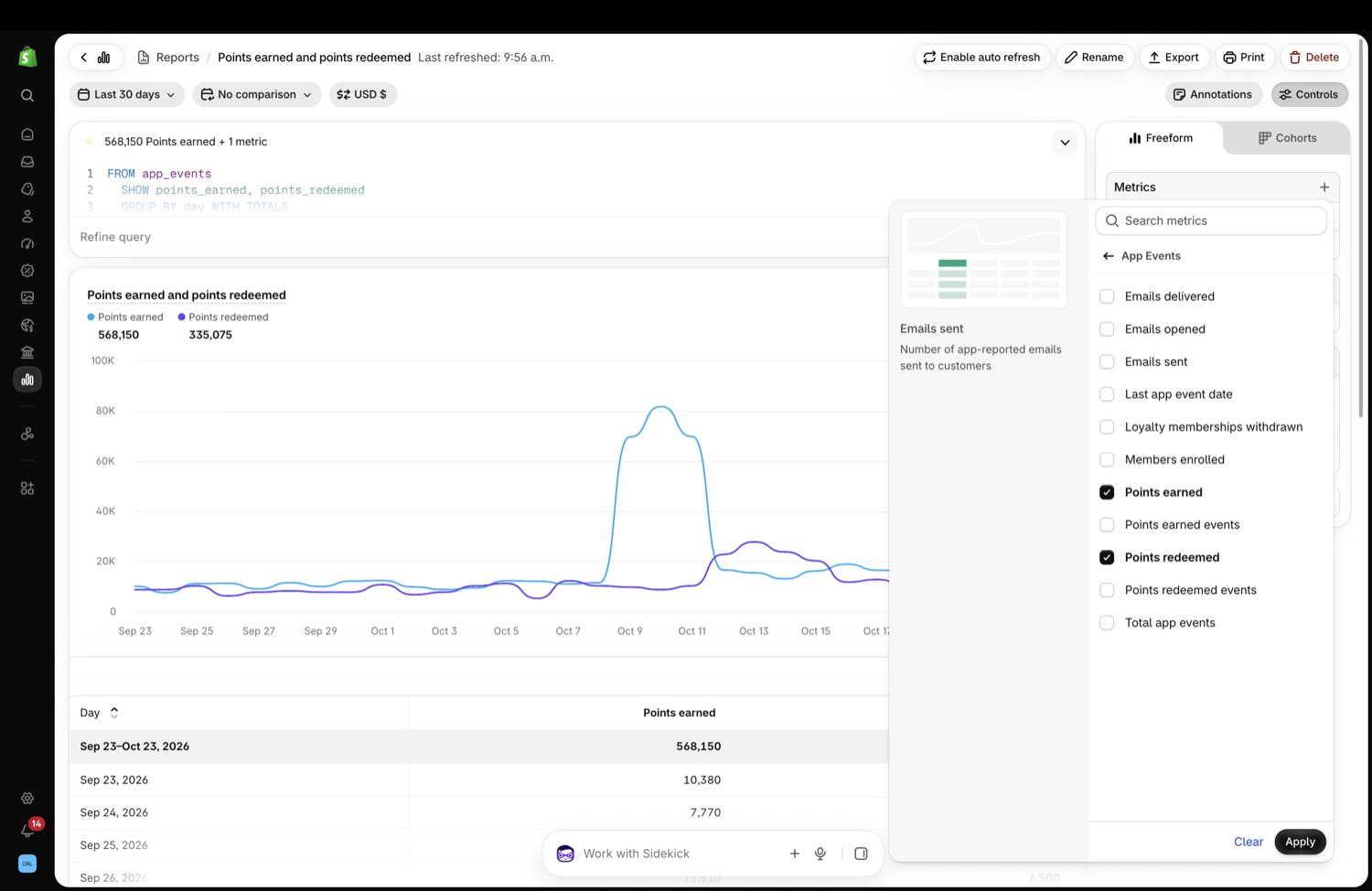This screenshot has width=1372, height=891.
Task: Return to App Events parent via back arrow
Action: 1109,256
